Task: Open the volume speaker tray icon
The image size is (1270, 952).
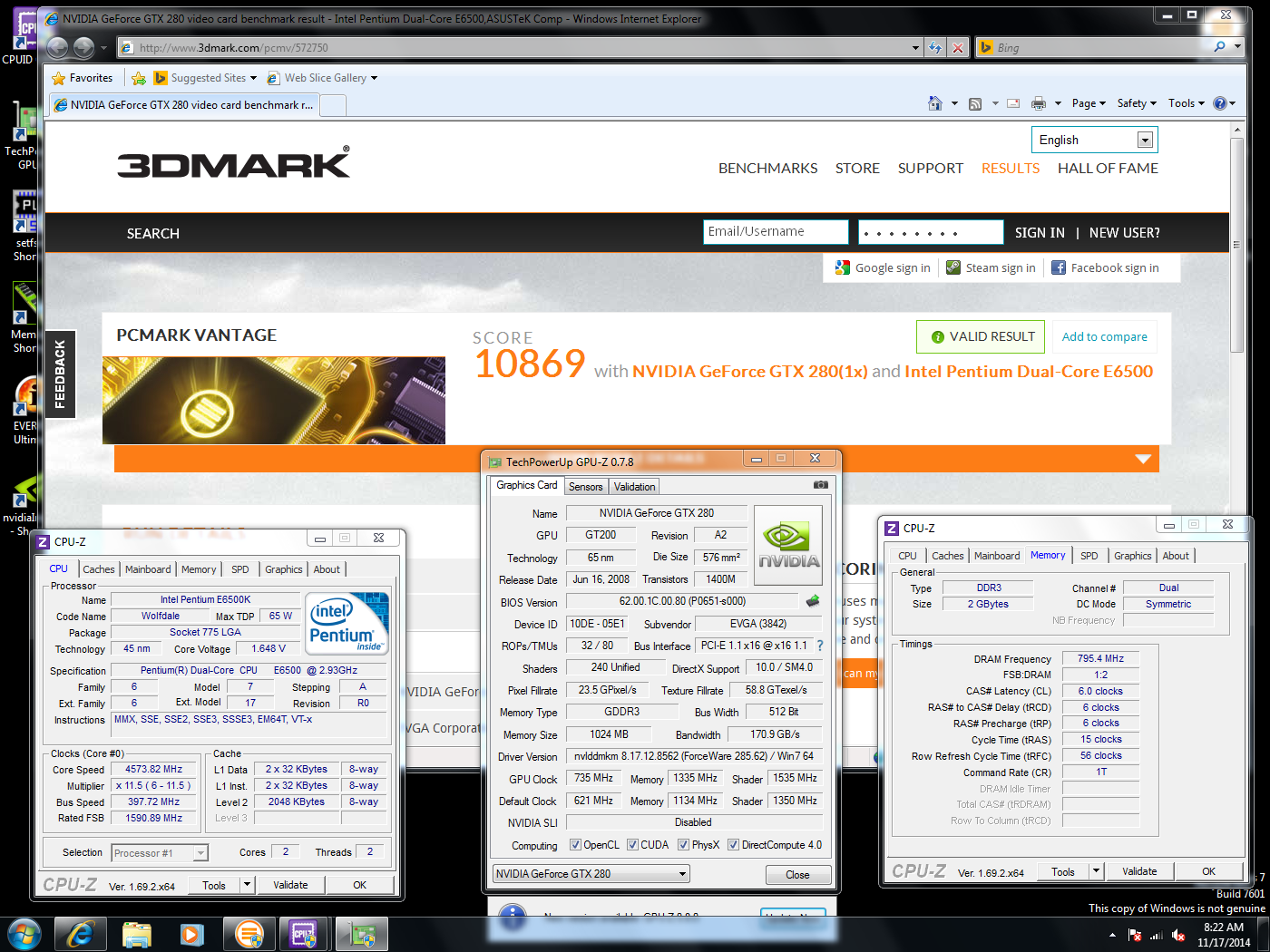Action: click(x=1177, y=935)
